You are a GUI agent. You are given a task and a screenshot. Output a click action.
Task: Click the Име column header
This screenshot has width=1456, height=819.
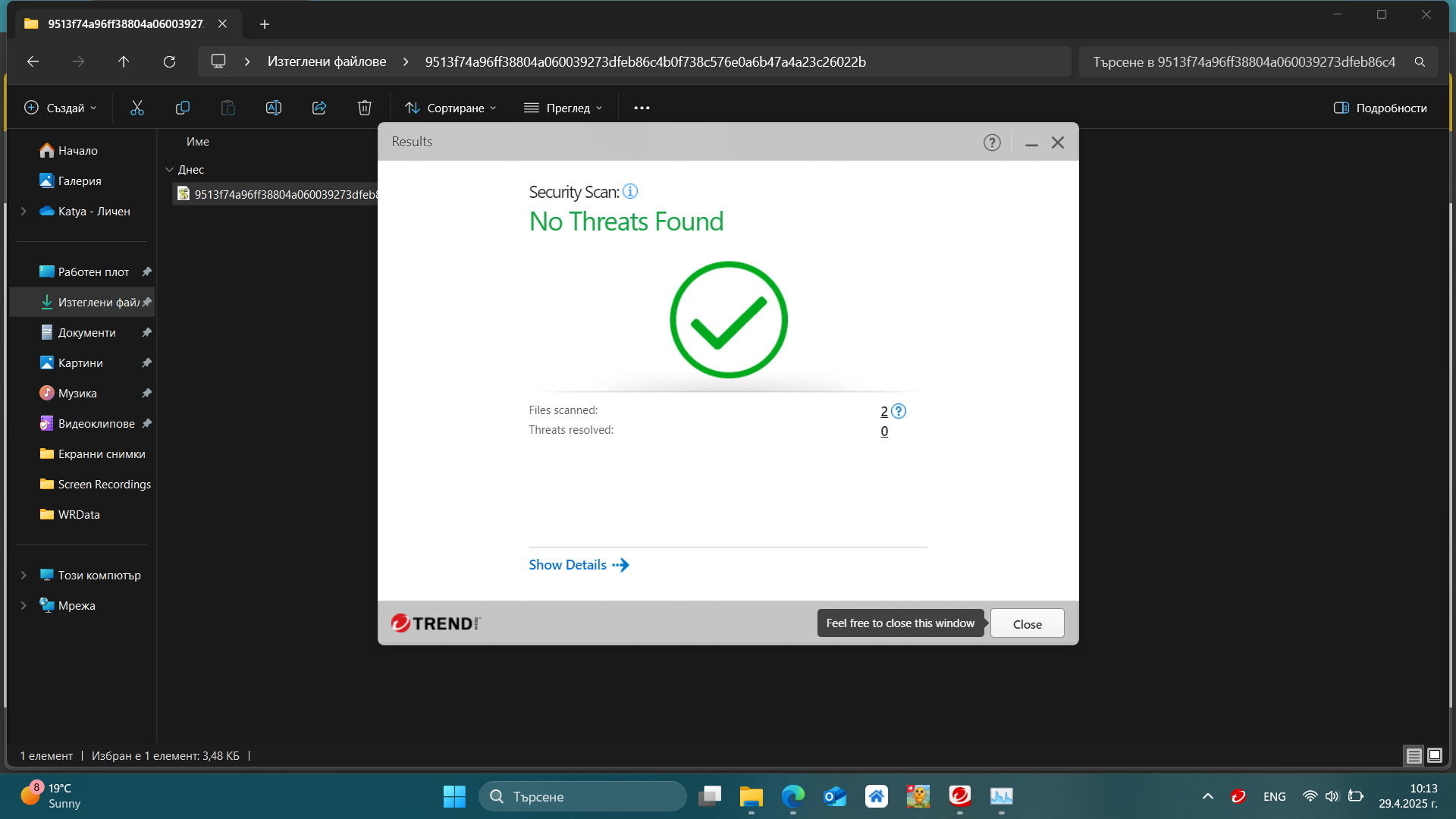198,142
